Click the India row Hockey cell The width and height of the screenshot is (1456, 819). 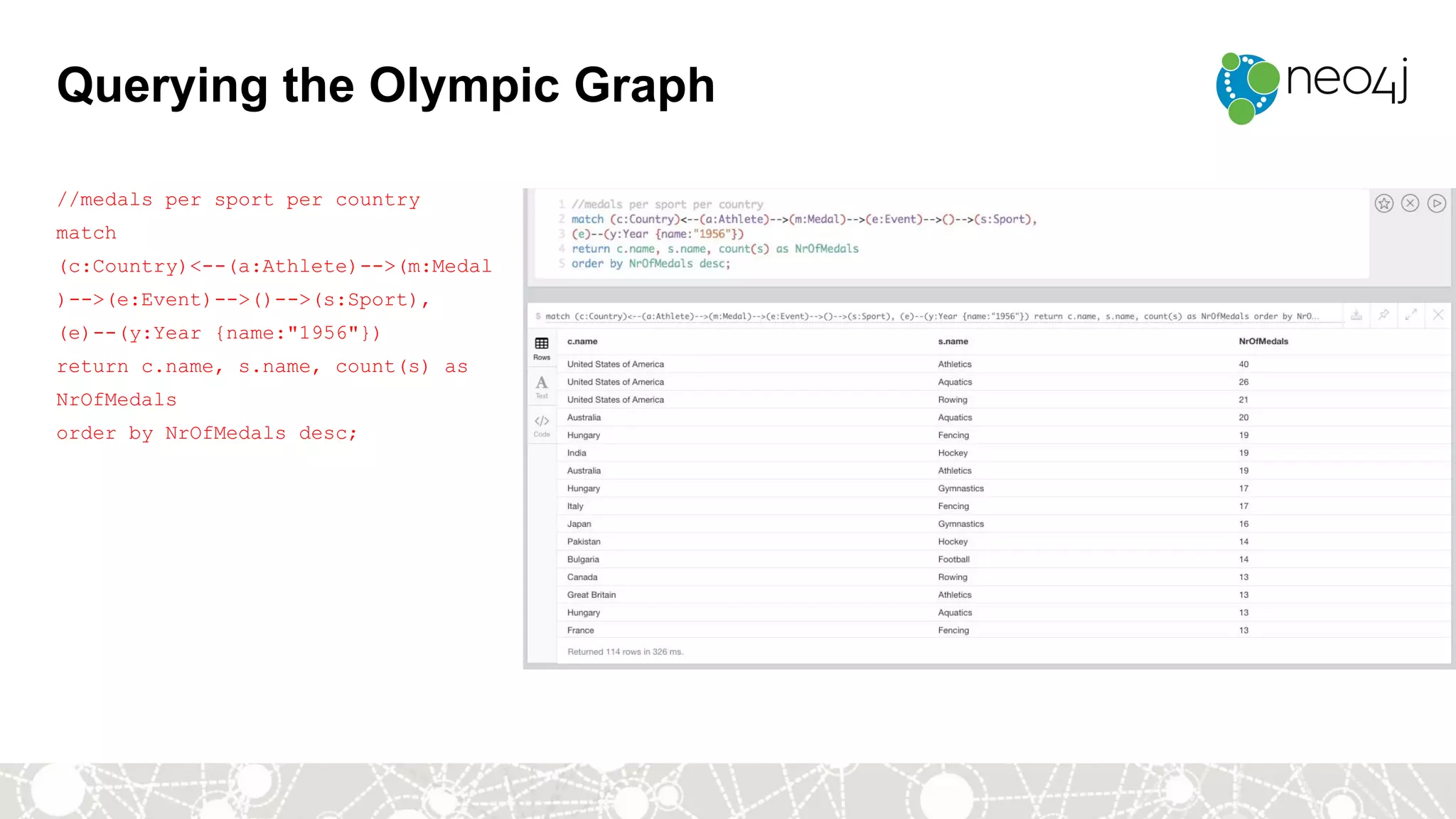point(953,453)
